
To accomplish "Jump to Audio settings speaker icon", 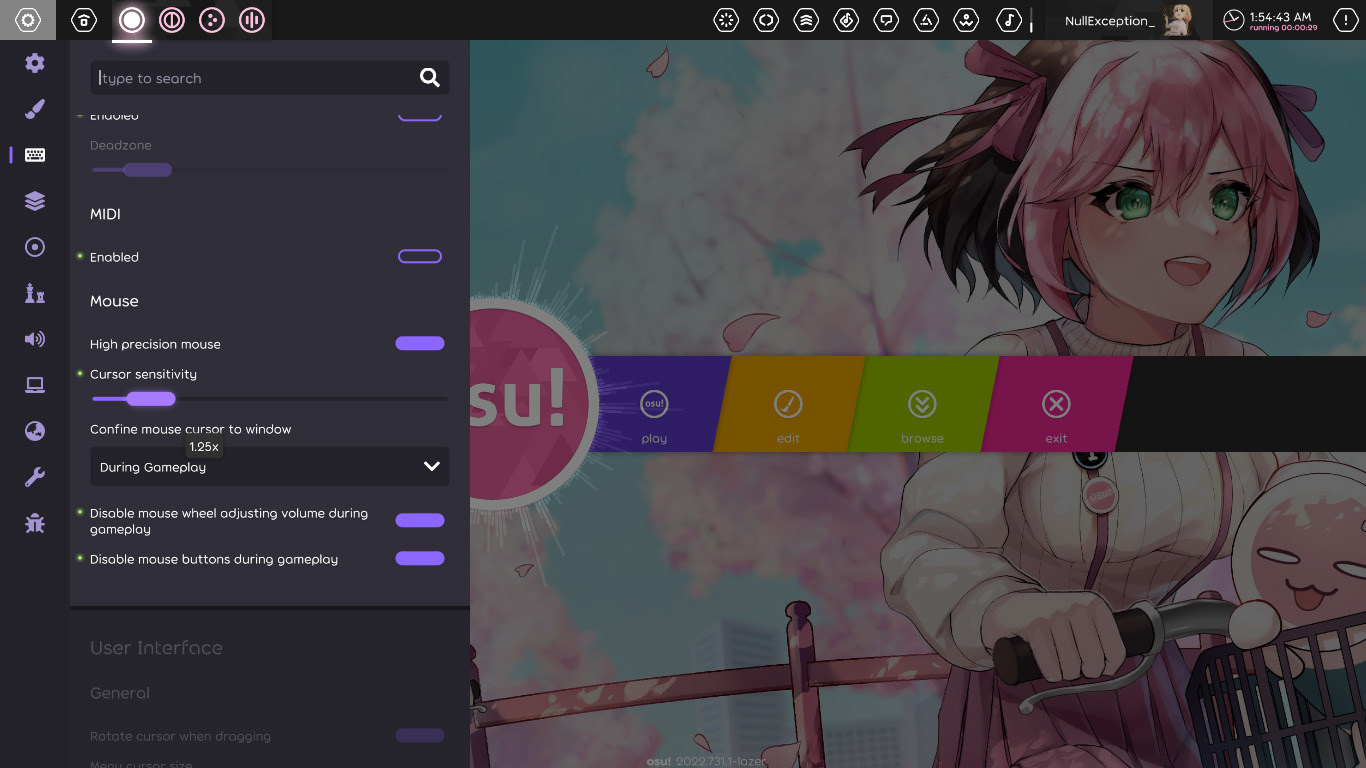I will coord(35,339).
